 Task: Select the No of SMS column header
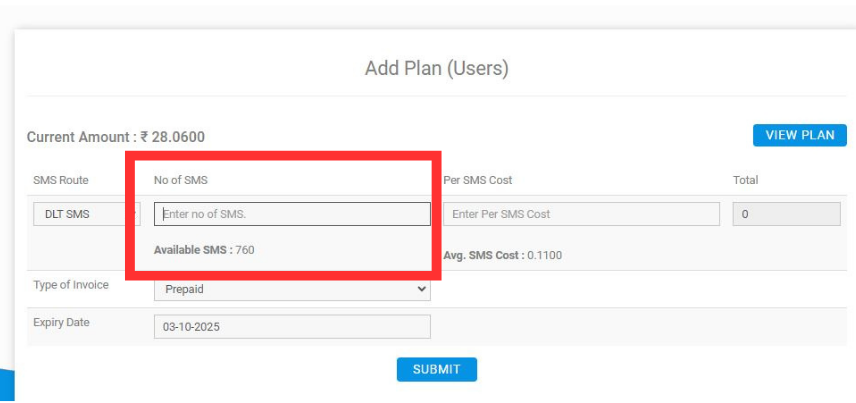(181, 180)
